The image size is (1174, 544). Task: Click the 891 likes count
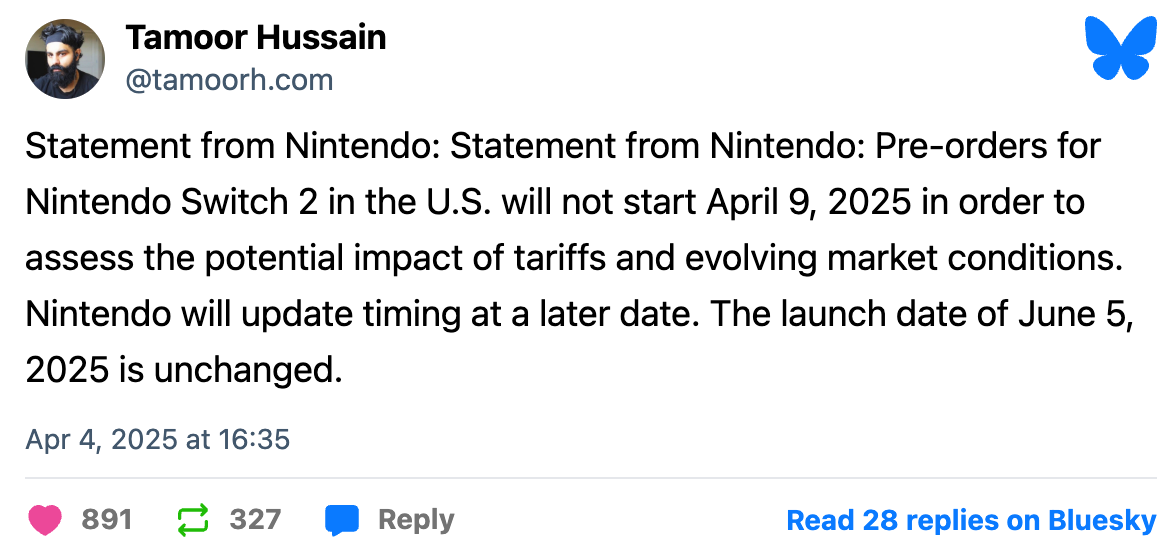click(107, 519)
